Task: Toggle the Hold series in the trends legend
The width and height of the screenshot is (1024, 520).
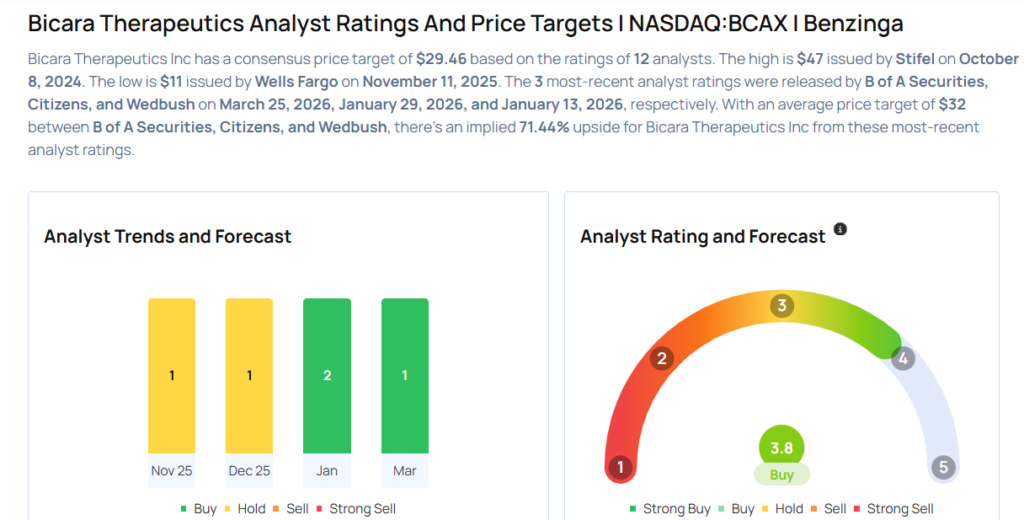Action: (x=244, y=509)
